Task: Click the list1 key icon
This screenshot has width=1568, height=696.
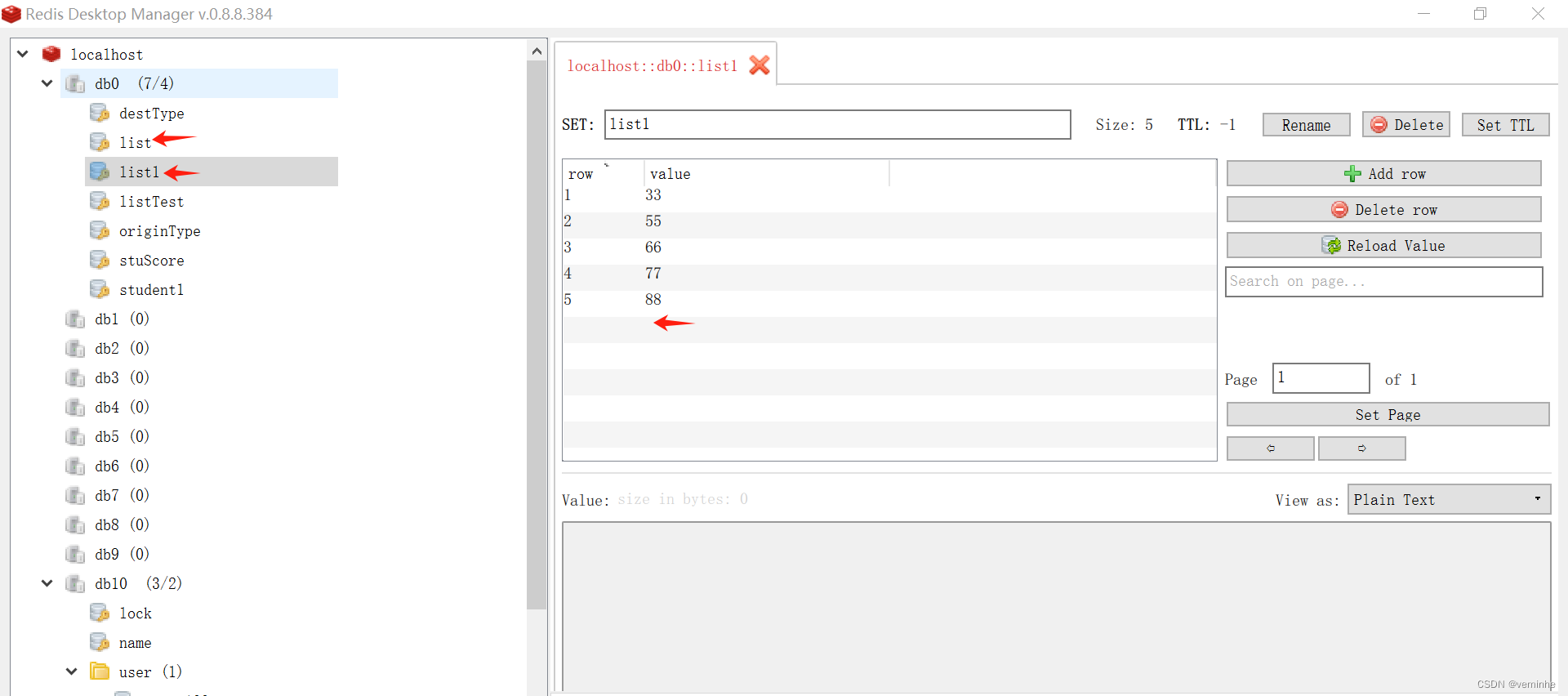Action: click(x=100, y=172)
